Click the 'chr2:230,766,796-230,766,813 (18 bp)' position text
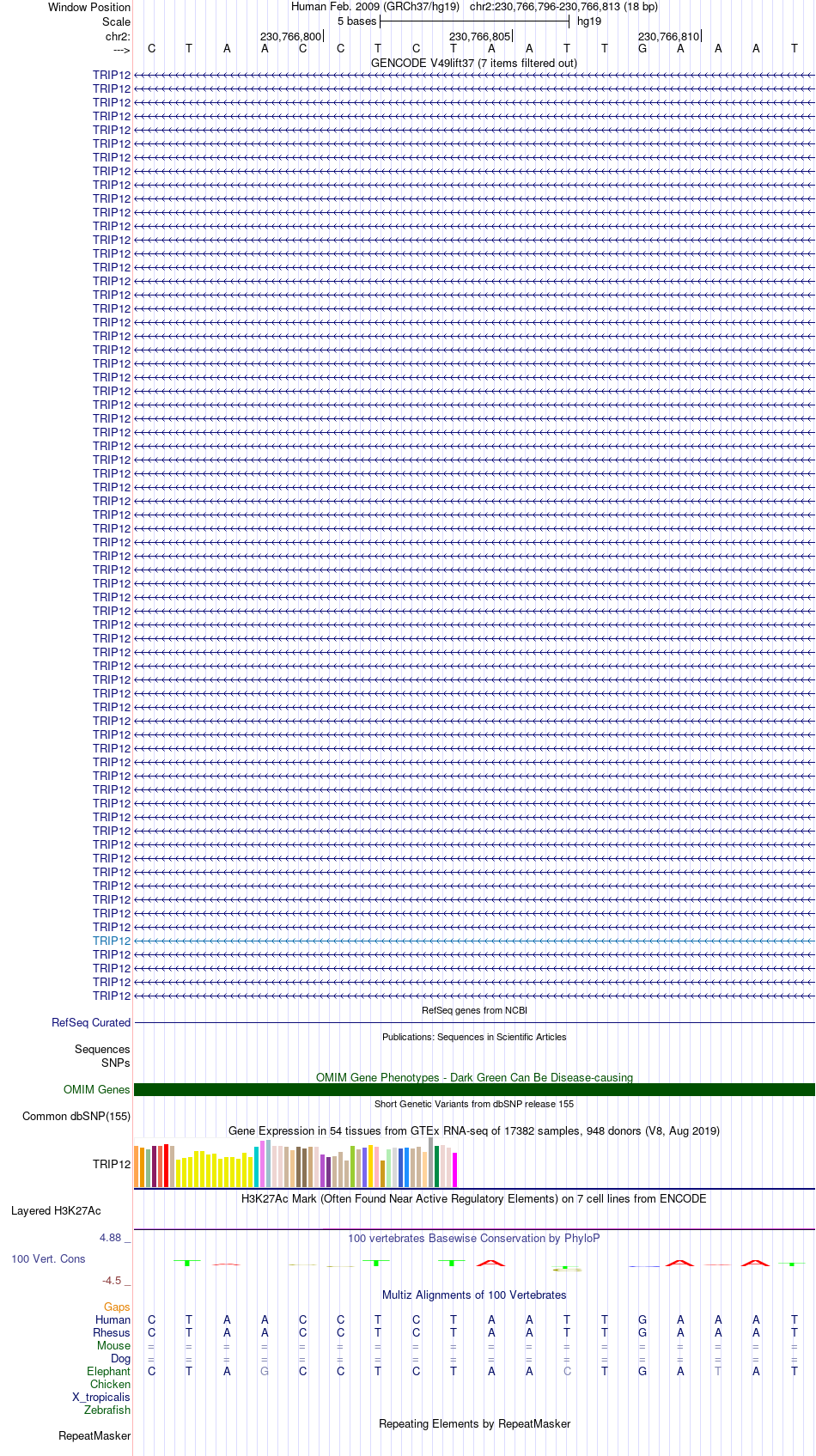The image size is (816, 1456). pos(563,7)
